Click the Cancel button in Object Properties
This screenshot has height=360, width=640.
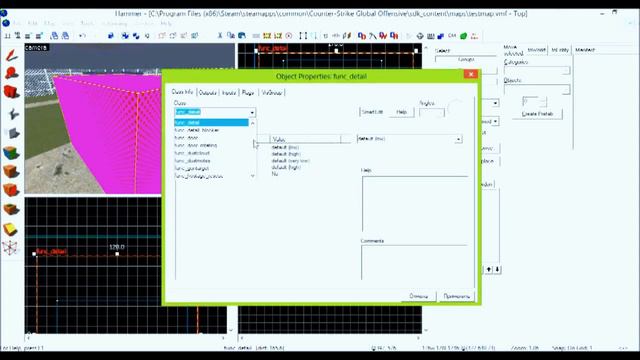pyautogui.click(x=419, y=296)
